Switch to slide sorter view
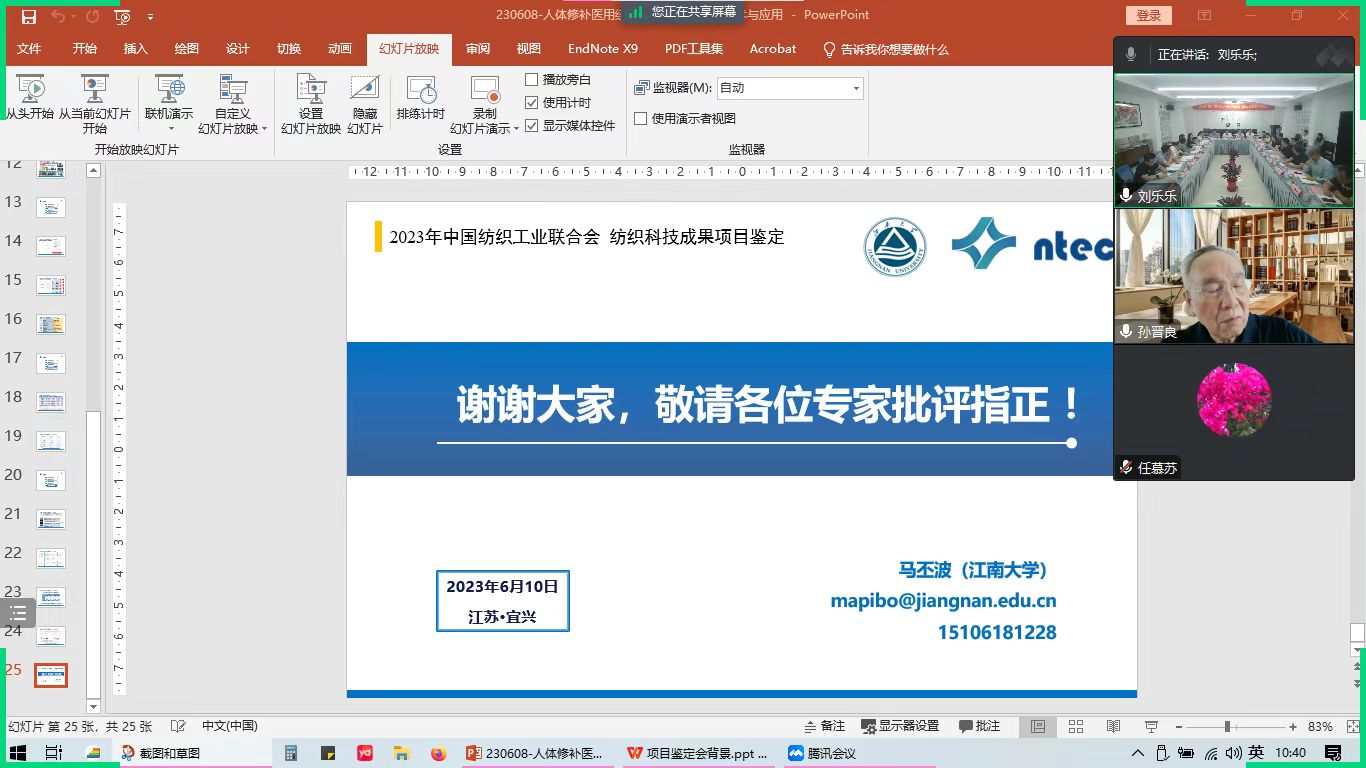Viewport: 1366px width, 768px height. coord(1076,726)
